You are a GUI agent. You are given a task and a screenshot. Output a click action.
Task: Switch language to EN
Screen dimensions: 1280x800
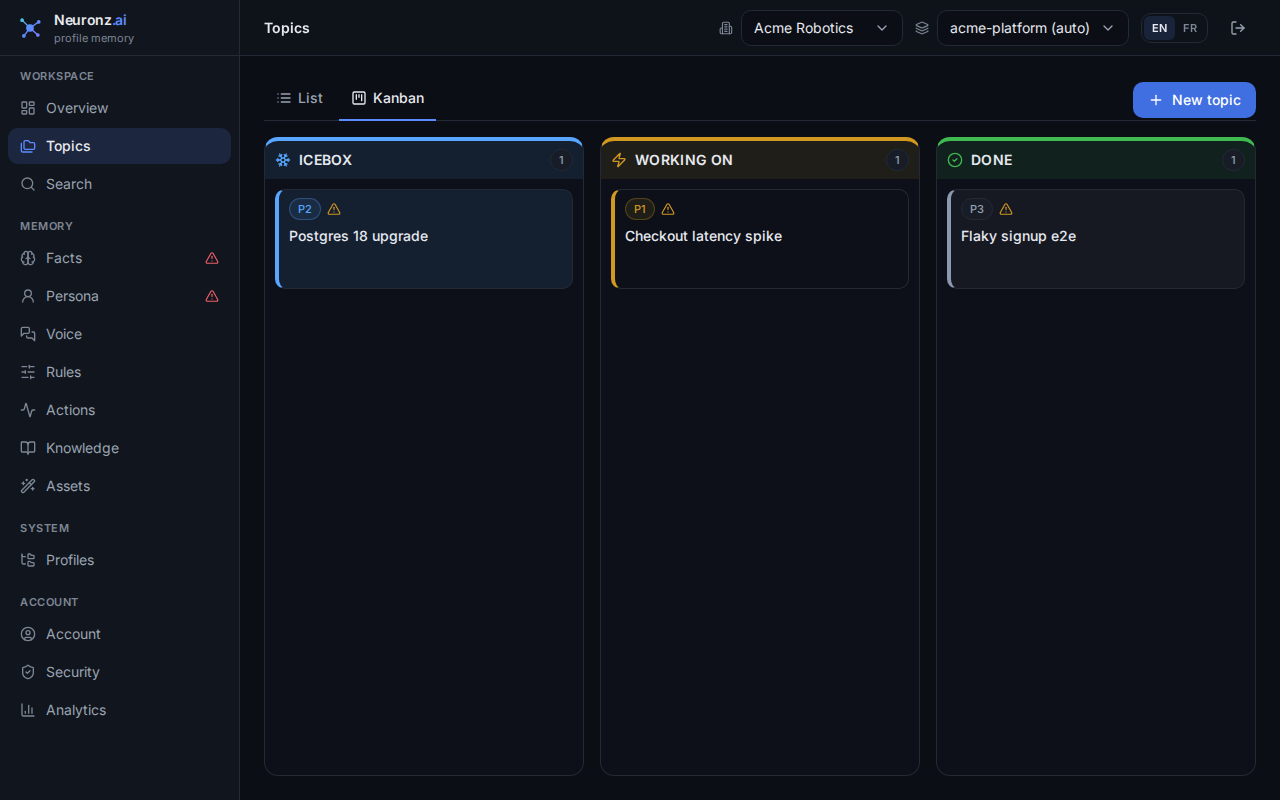(1159, 28)
